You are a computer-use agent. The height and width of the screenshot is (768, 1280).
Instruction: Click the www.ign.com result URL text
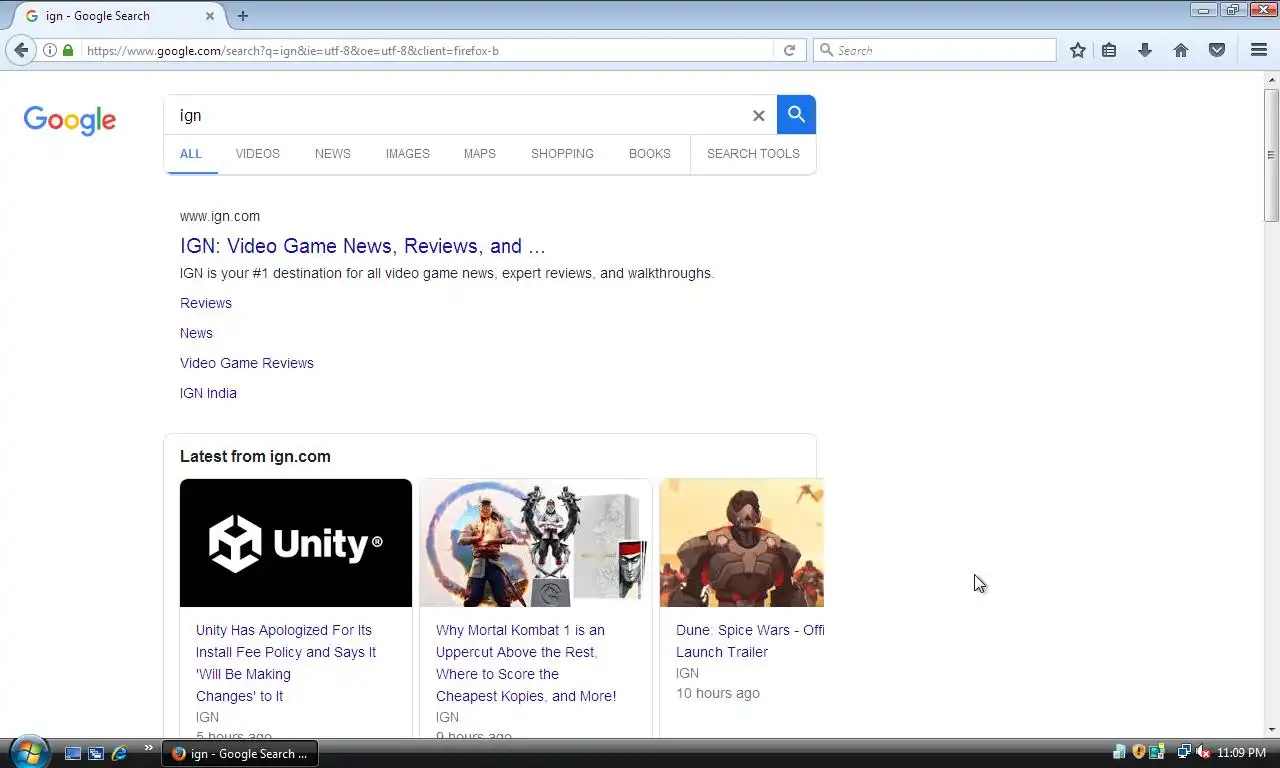pyautogui.click(x=220, y=216)
